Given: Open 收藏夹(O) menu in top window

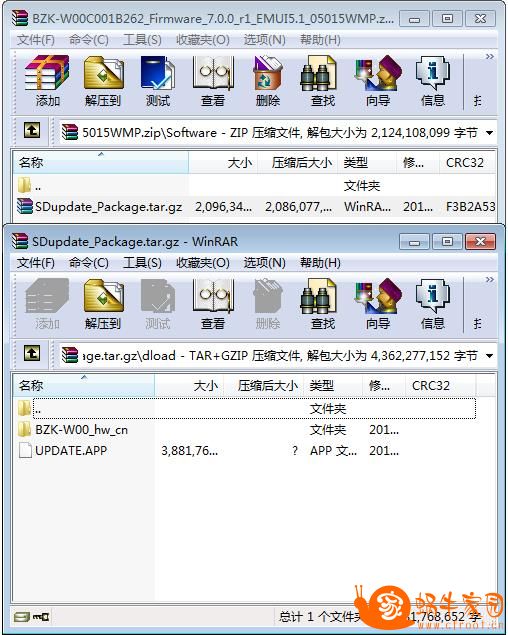Looking at the screenshot, I should pyautogui.click(x=203, y=40).
